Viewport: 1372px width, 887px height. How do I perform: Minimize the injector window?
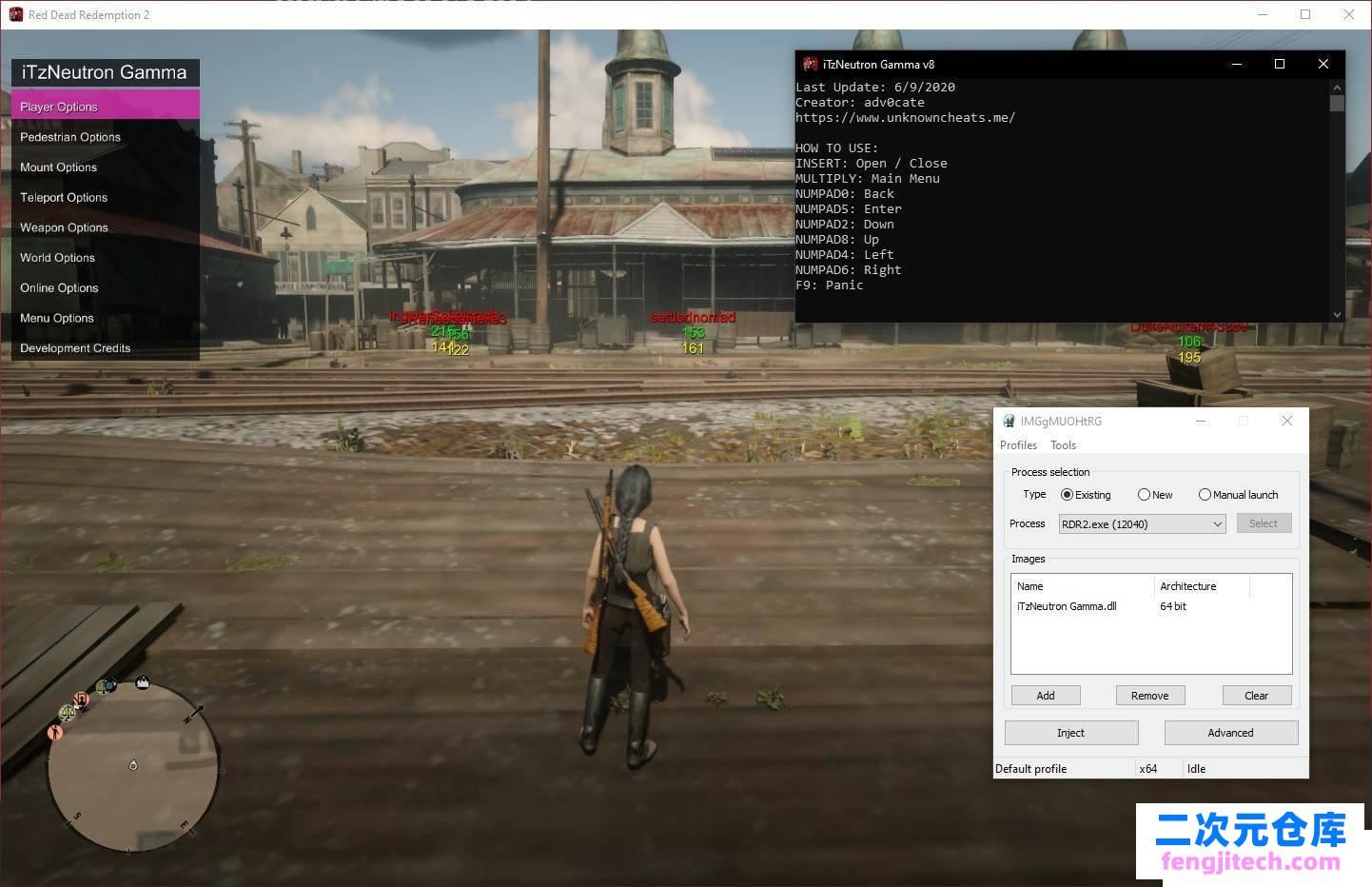pyautogui.click(x=1201, y=421)
